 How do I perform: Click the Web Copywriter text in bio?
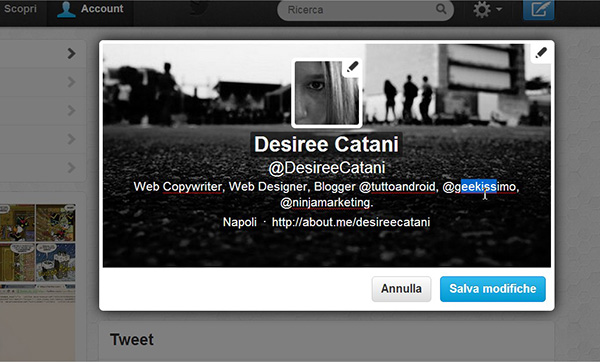tap(178, 187)
